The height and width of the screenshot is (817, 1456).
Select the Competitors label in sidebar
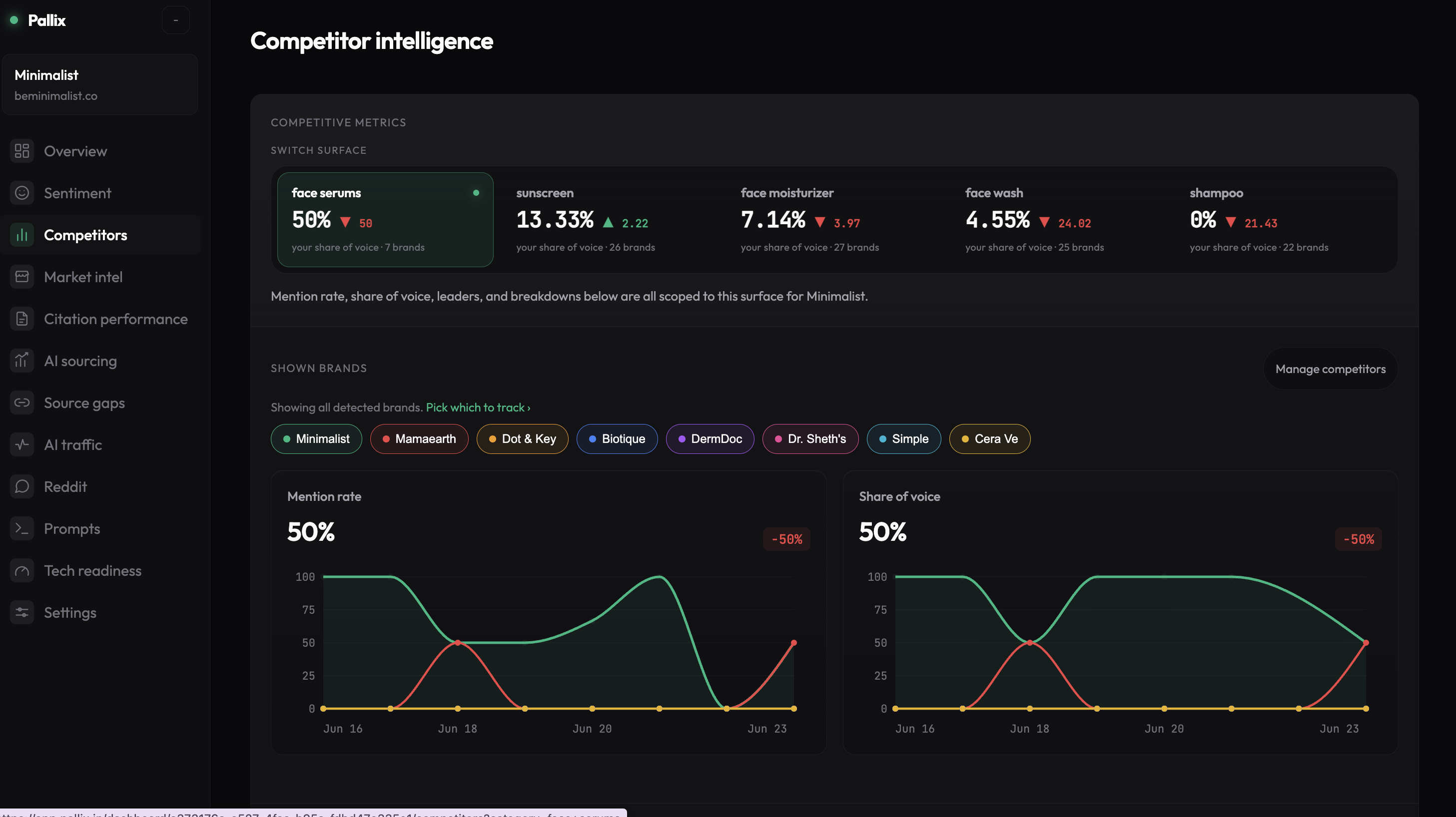85,235
